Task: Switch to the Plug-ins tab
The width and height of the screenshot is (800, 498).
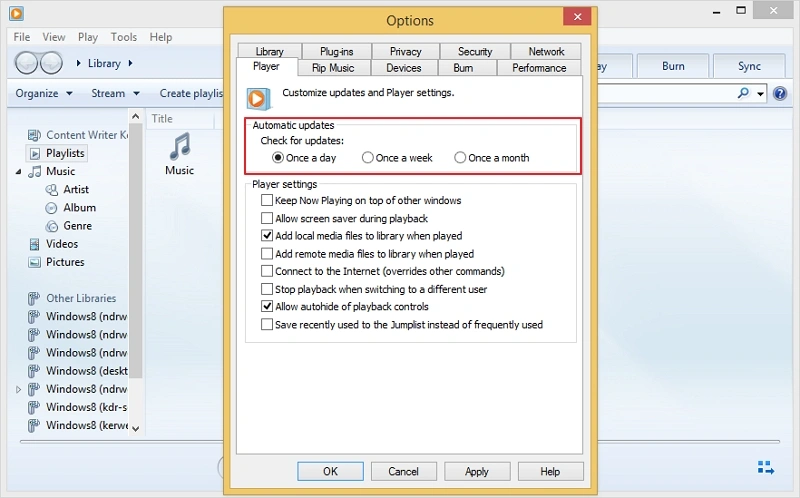Action: (336, 52)
